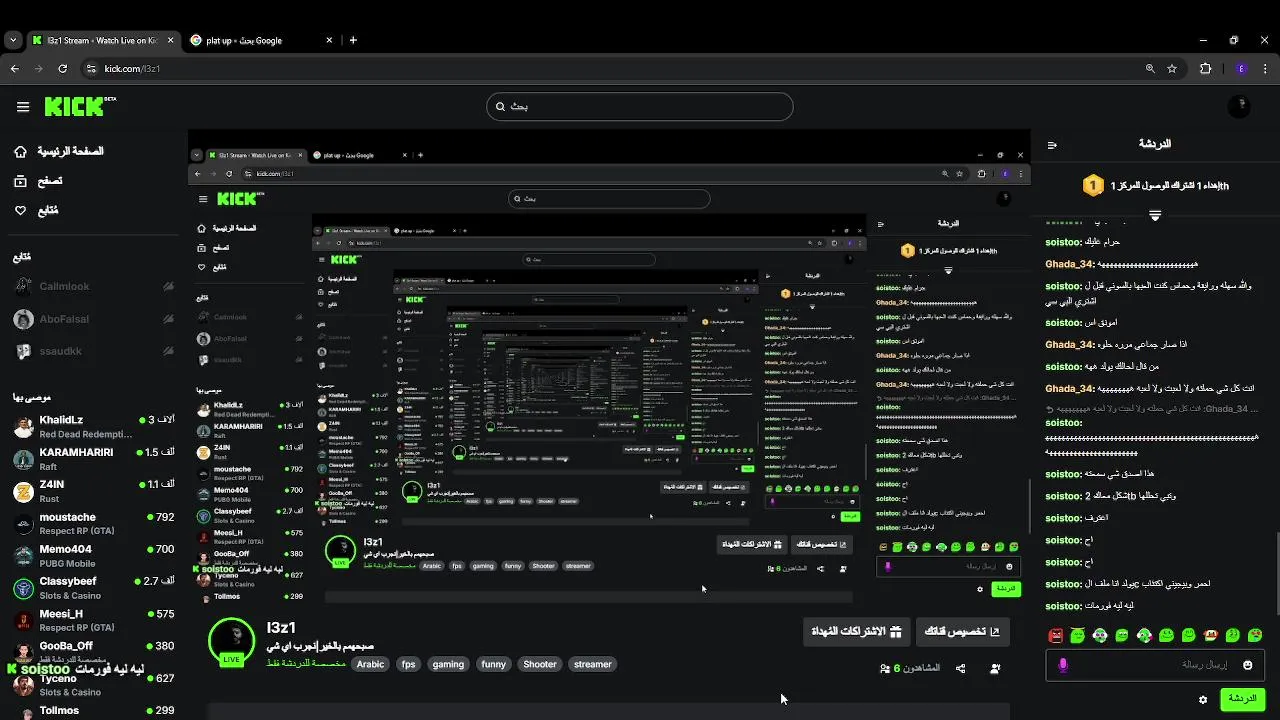Open the Kick hamburger sidebar menu
The height and width of the screenshot is (720, 1280).
coord(23,106)
